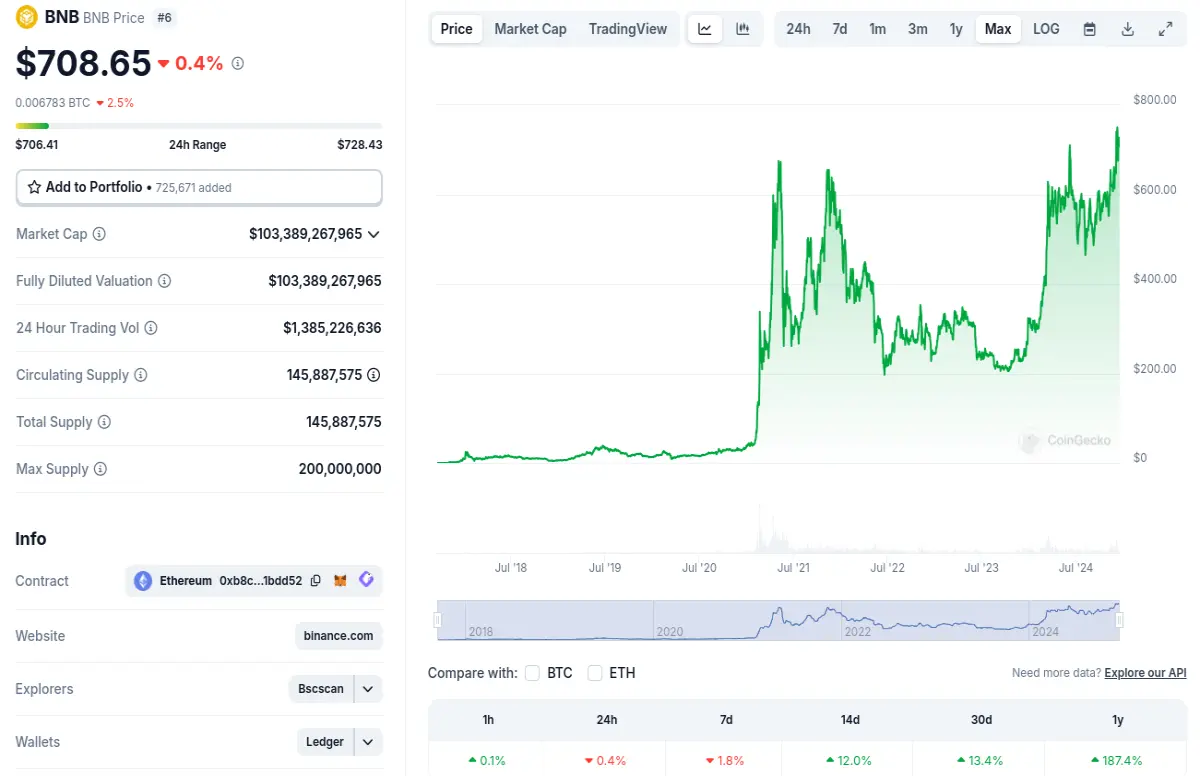
Task: Set chart range to 24h
Action: click(798, 29)
